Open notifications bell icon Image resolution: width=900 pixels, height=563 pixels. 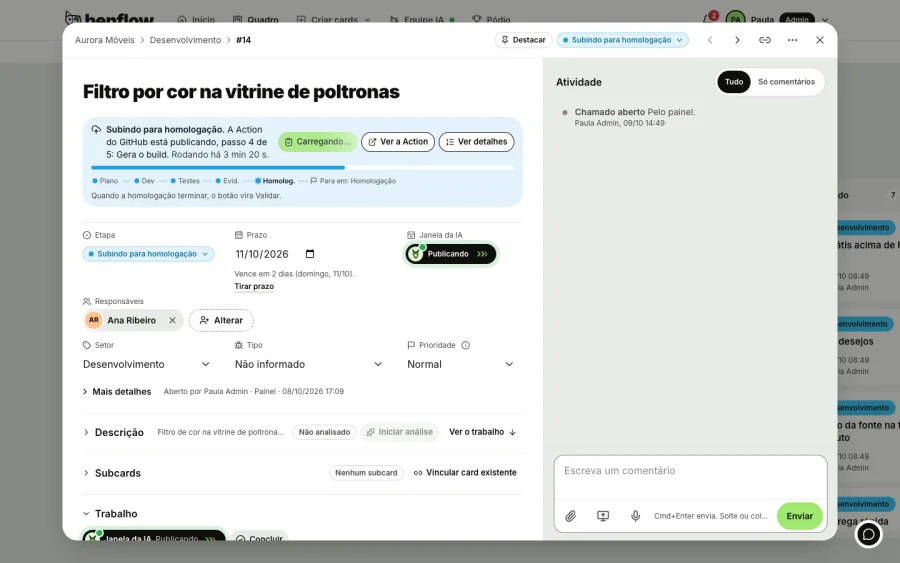[x=709, y=19]
